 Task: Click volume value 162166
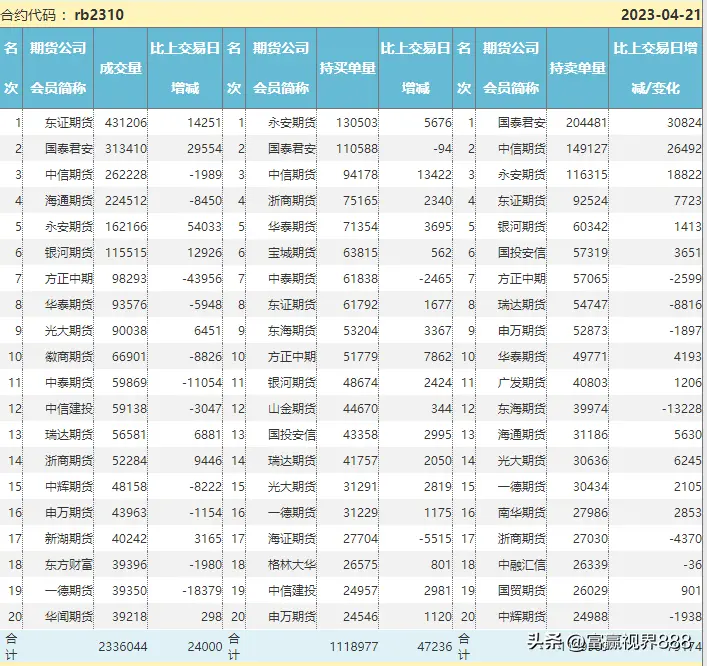126,227
